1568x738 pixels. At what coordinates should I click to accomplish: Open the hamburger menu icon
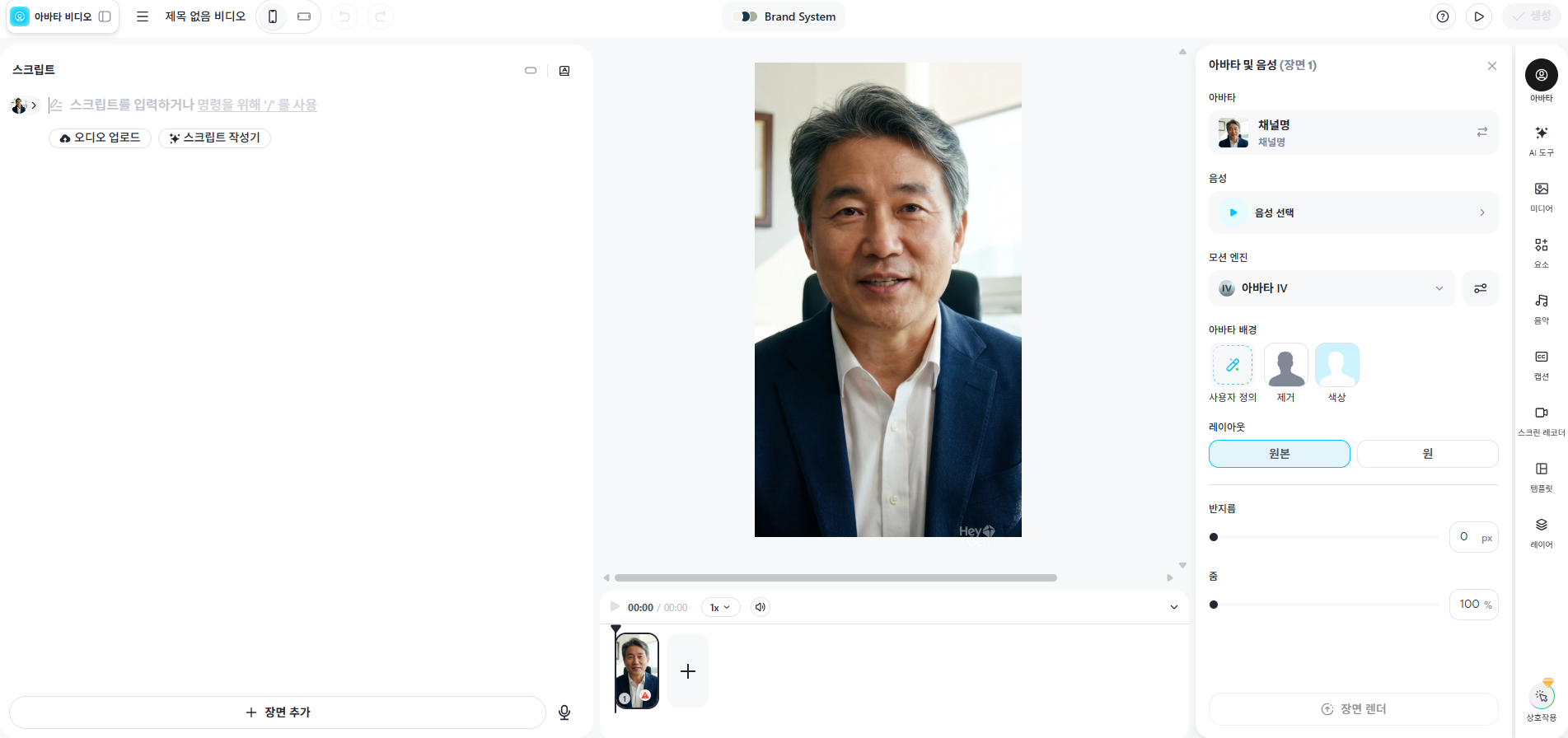(x=143, y=16)
